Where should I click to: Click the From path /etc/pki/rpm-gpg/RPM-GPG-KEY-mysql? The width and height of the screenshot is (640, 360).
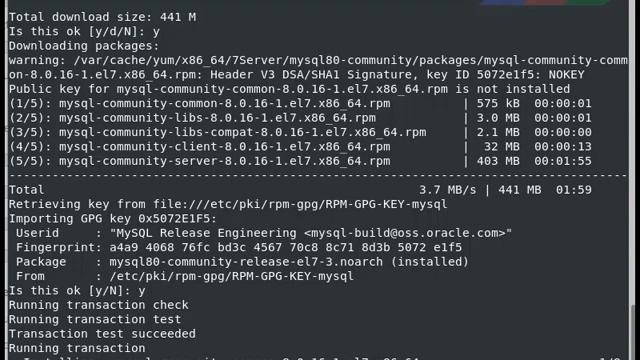click(231, 276)
